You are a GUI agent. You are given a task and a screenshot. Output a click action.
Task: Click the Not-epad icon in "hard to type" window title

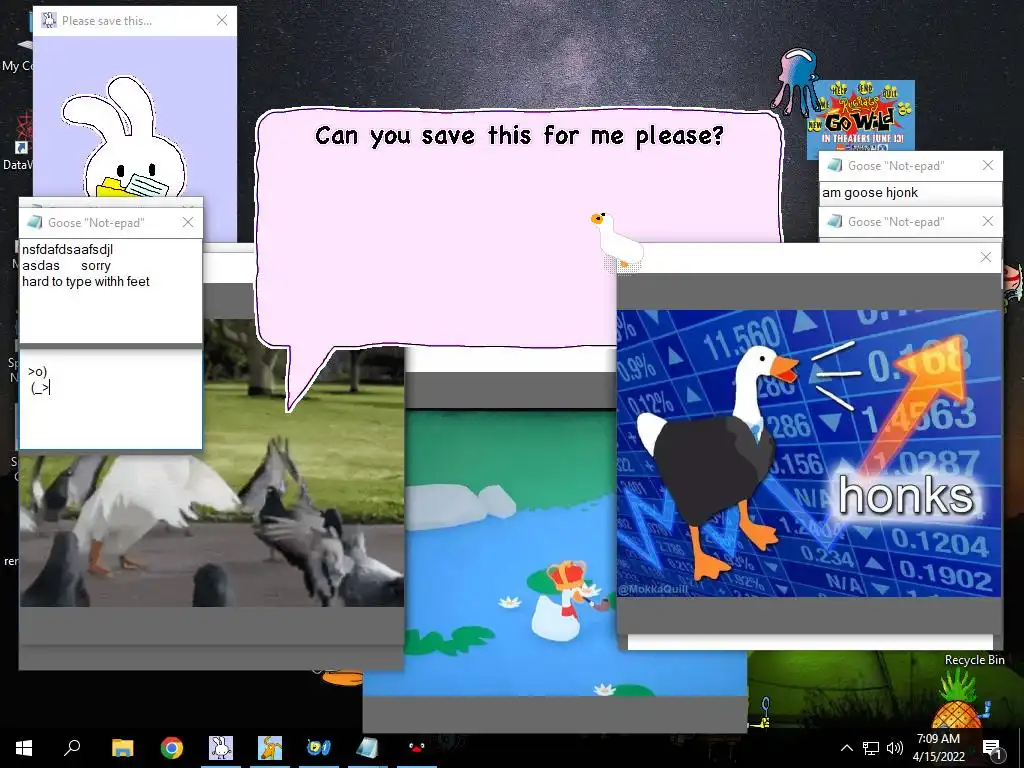pos(35,222)
